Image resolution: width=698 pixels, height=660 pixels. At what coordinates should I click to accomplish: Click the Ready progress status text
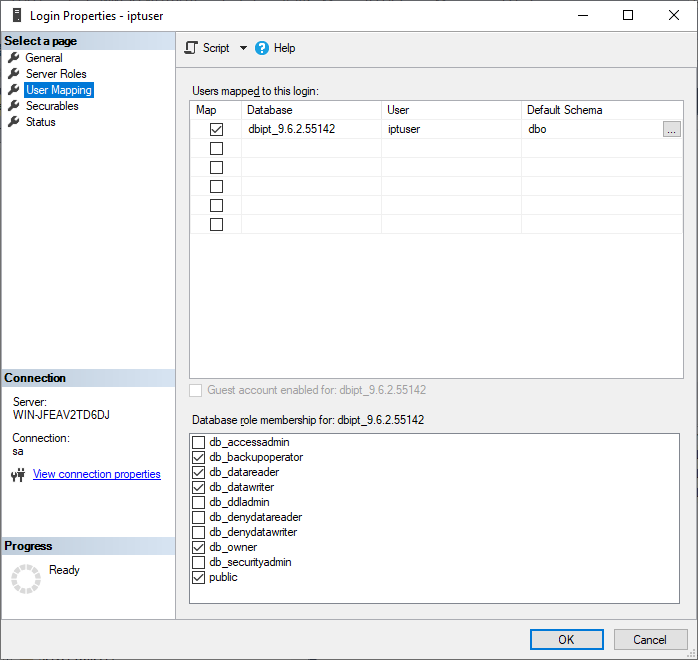coord(64,570)
